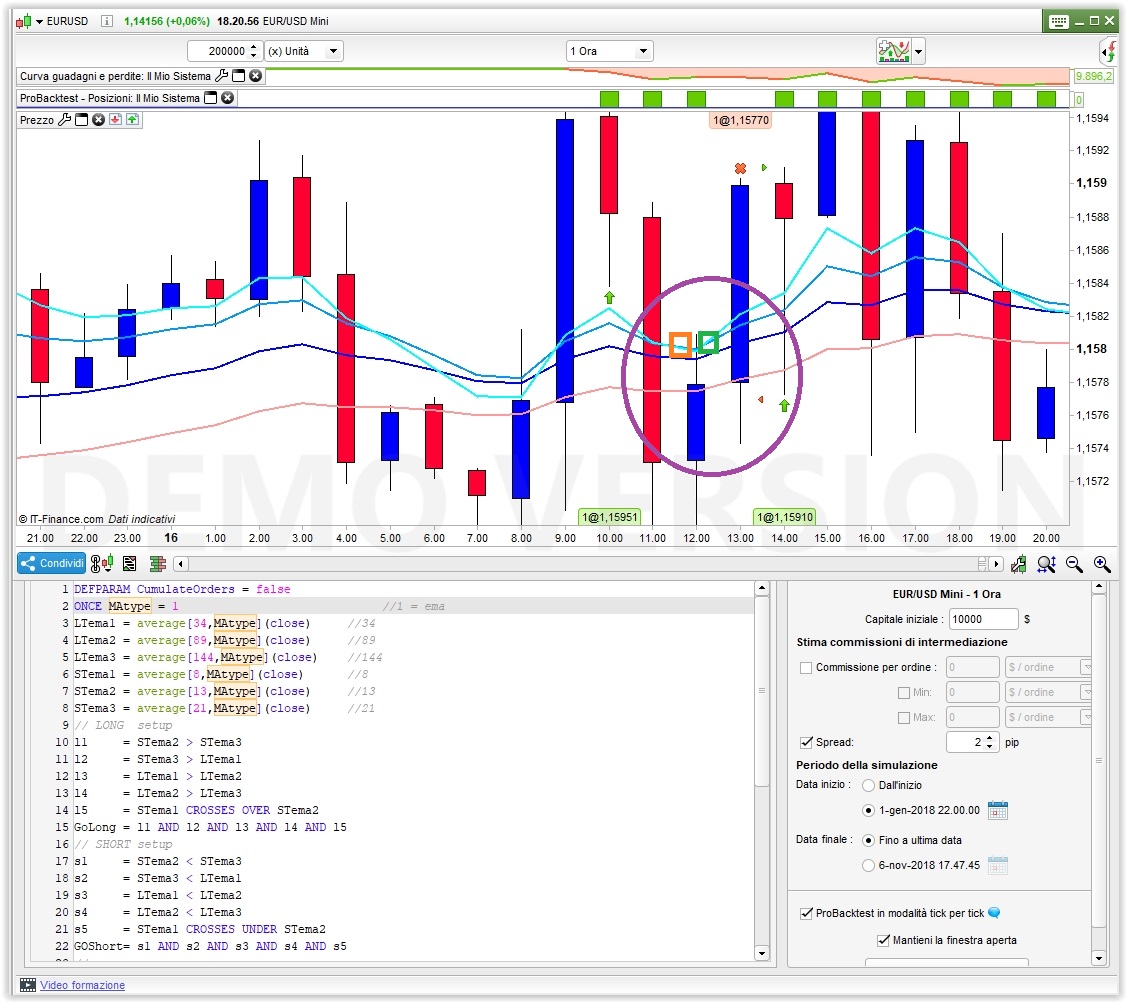Open the Video formazione link

82,985
